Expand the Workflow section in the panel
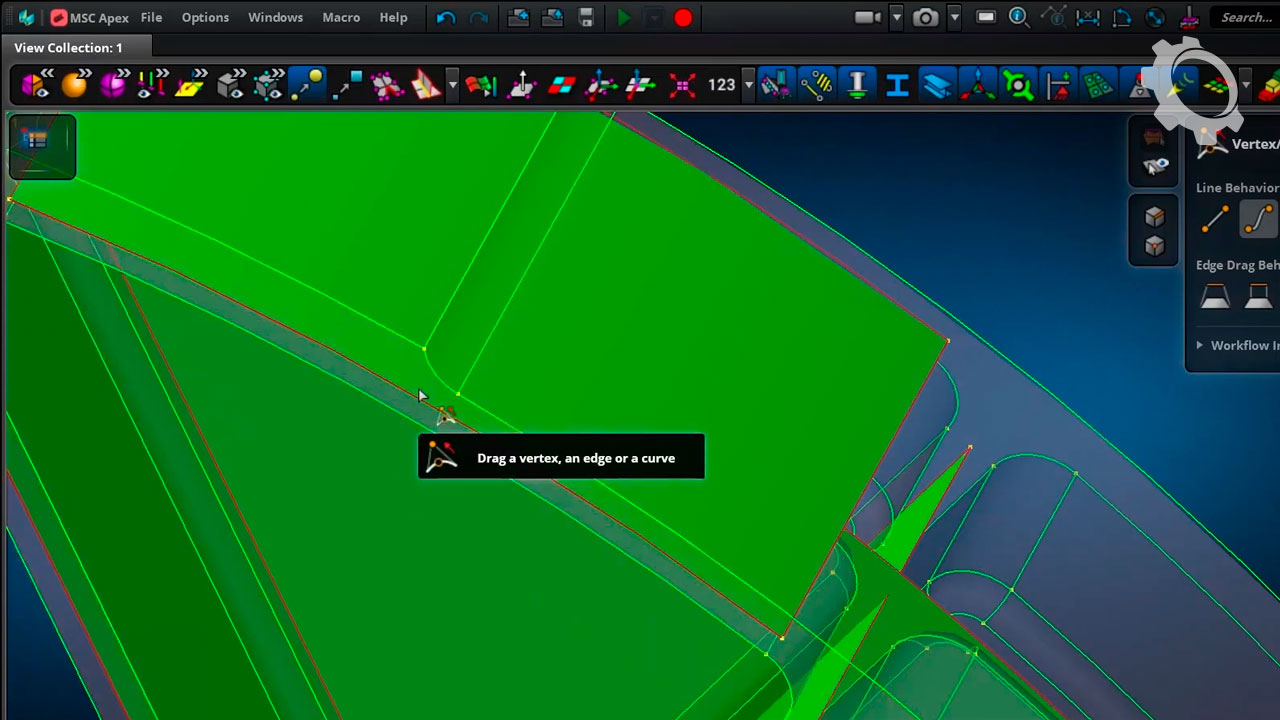This screenshot has width=1280, height=720. [1200, 345]
